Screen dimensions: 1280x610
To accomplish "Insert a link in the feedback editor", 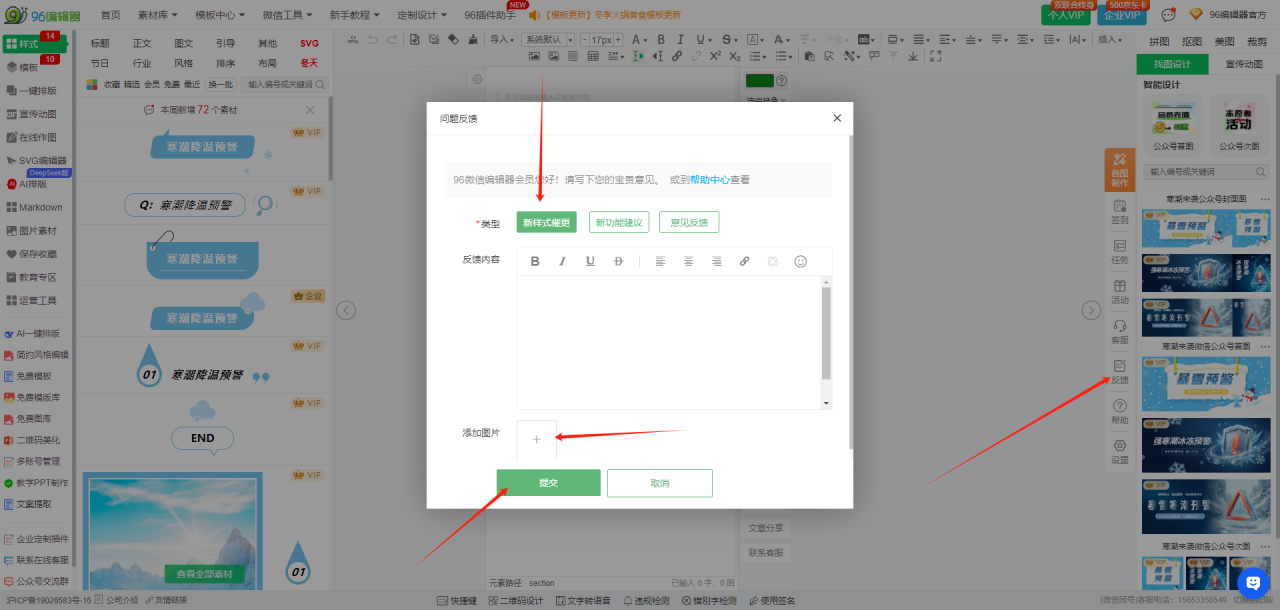I will [744, 261].
